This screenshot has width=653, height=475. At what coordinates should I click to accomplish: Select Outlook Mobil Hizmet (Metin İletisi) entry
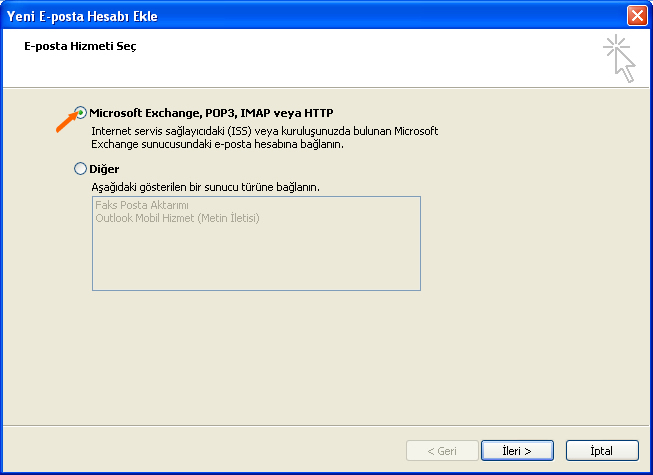177,218
